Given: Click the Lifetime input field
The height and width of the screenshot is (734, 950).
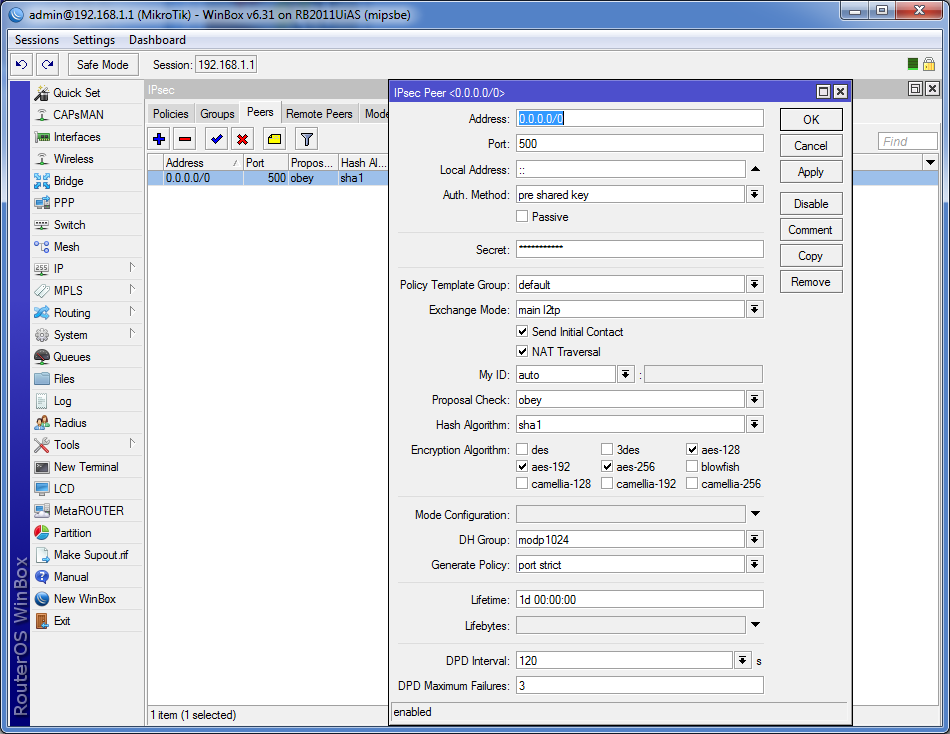Looking at the screenshot, I should tap(640, 599).
